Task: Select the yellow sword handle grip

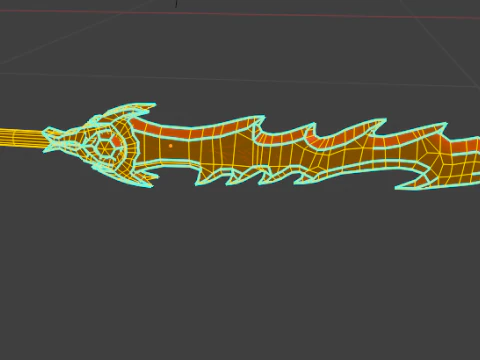Action: point(22,138)
